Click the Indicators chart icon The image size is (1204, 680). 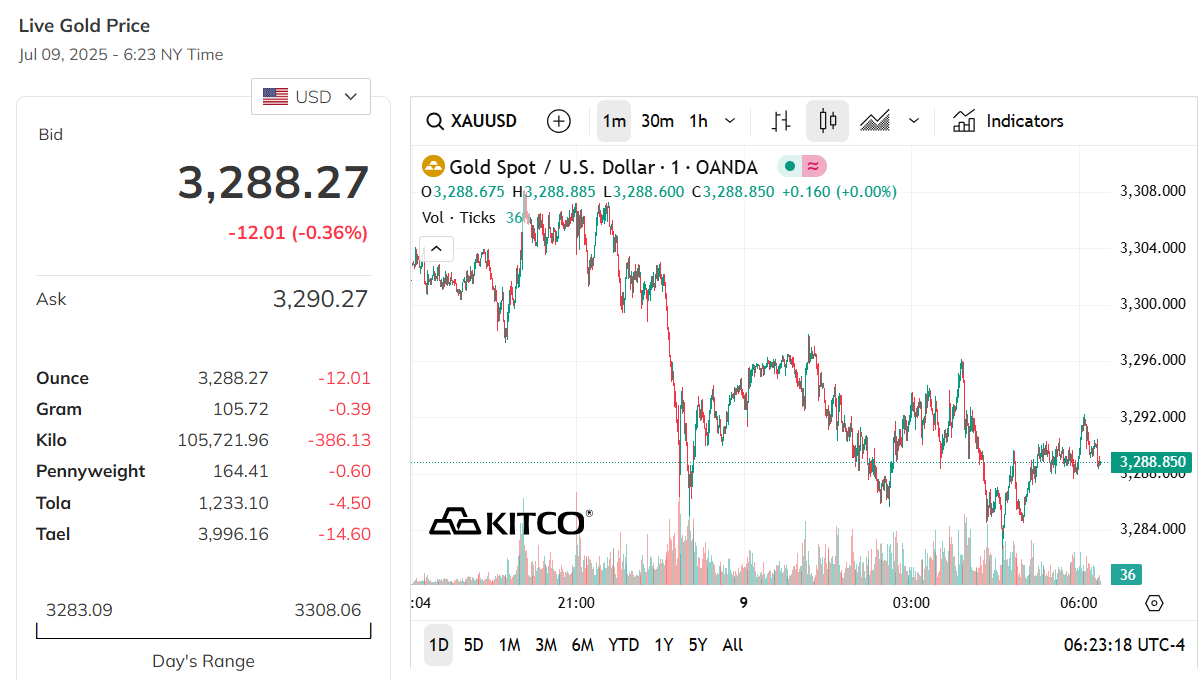[964, 121]
